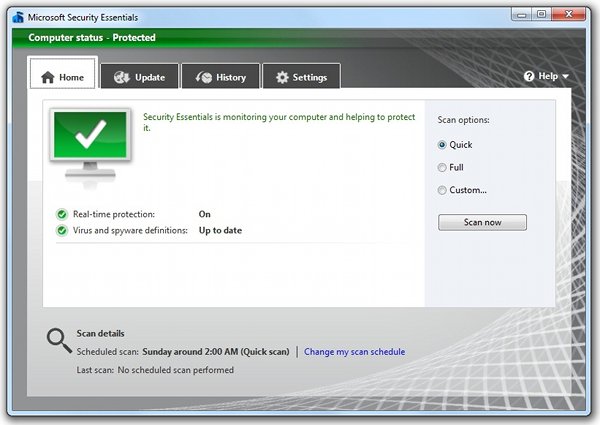This screenshot has height=425, width=600.
Task: Click the 'Scan options:' label
Action: click(463, 120)
